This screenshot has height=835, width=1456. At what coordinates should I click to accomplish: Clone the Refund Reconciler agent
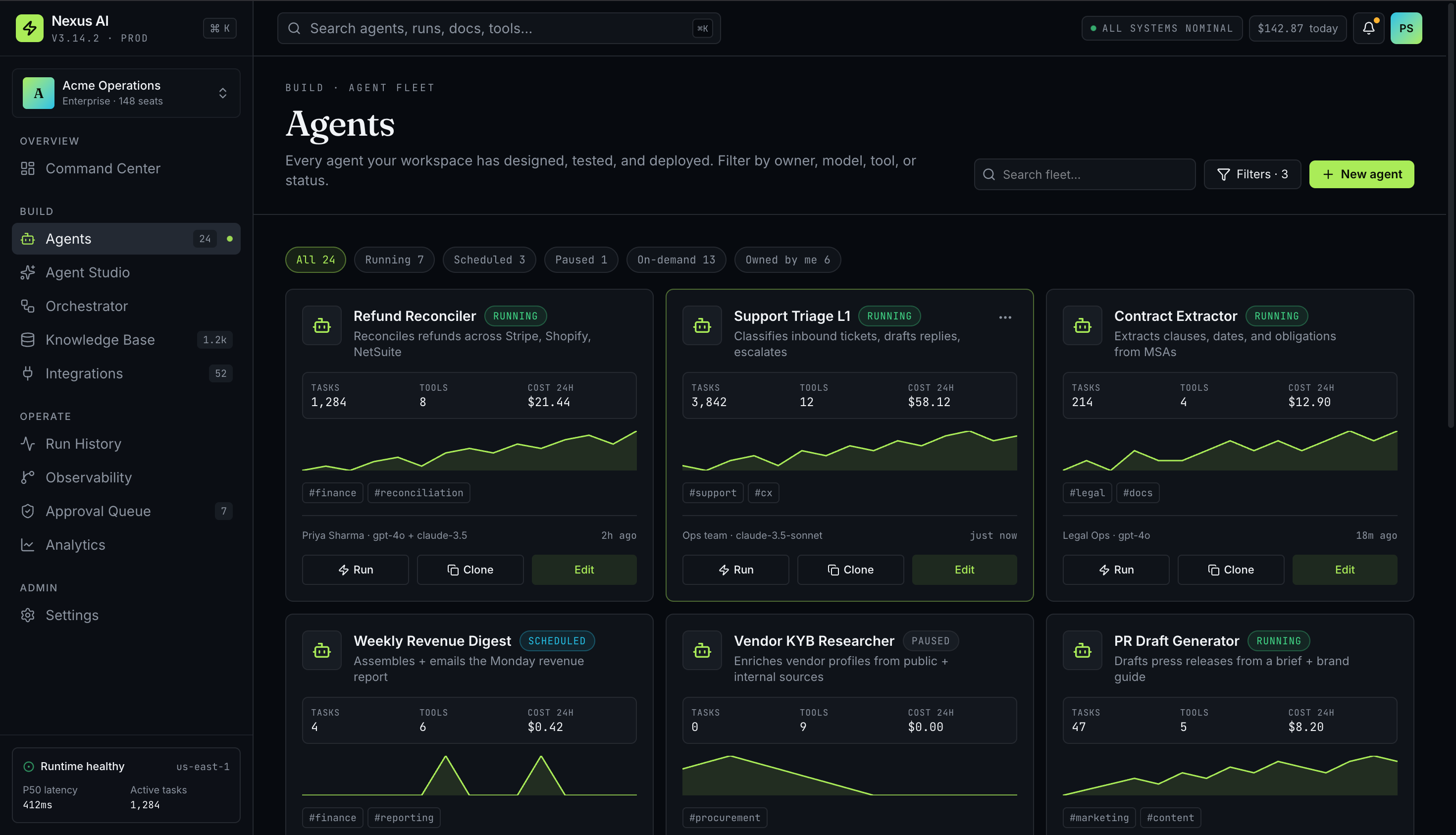click(x=470, y=570)
